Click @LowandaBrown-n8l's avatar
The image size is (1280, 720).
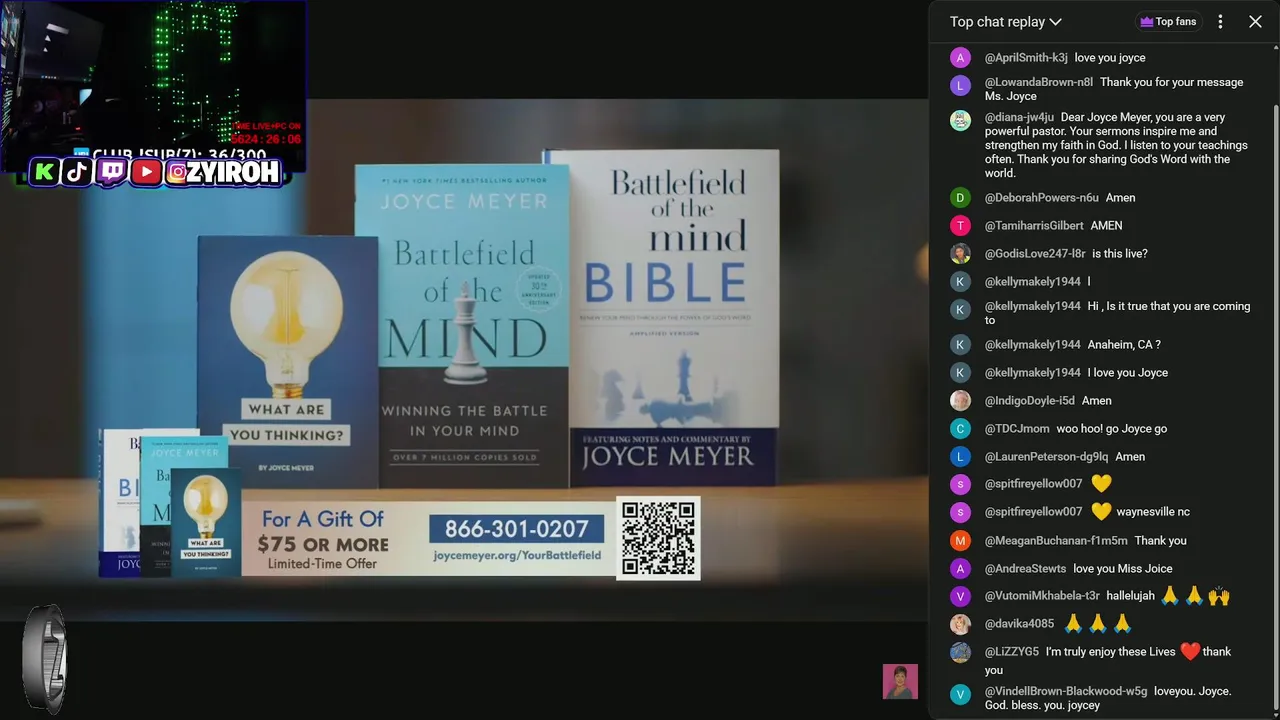tap(960, 86)
